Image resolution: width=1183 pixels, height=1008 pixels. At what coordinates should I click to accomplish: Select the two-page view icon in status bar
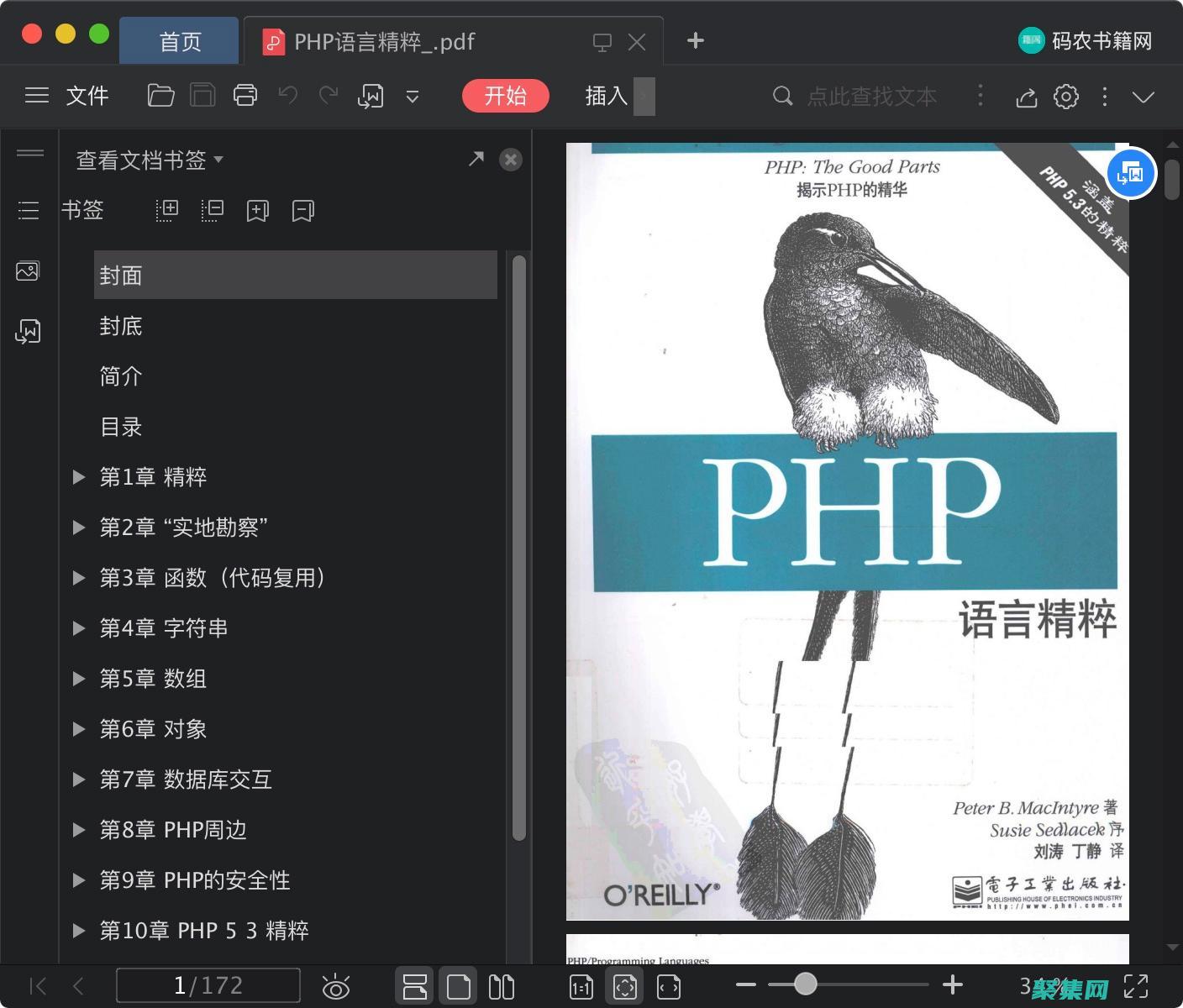(502, 985)
